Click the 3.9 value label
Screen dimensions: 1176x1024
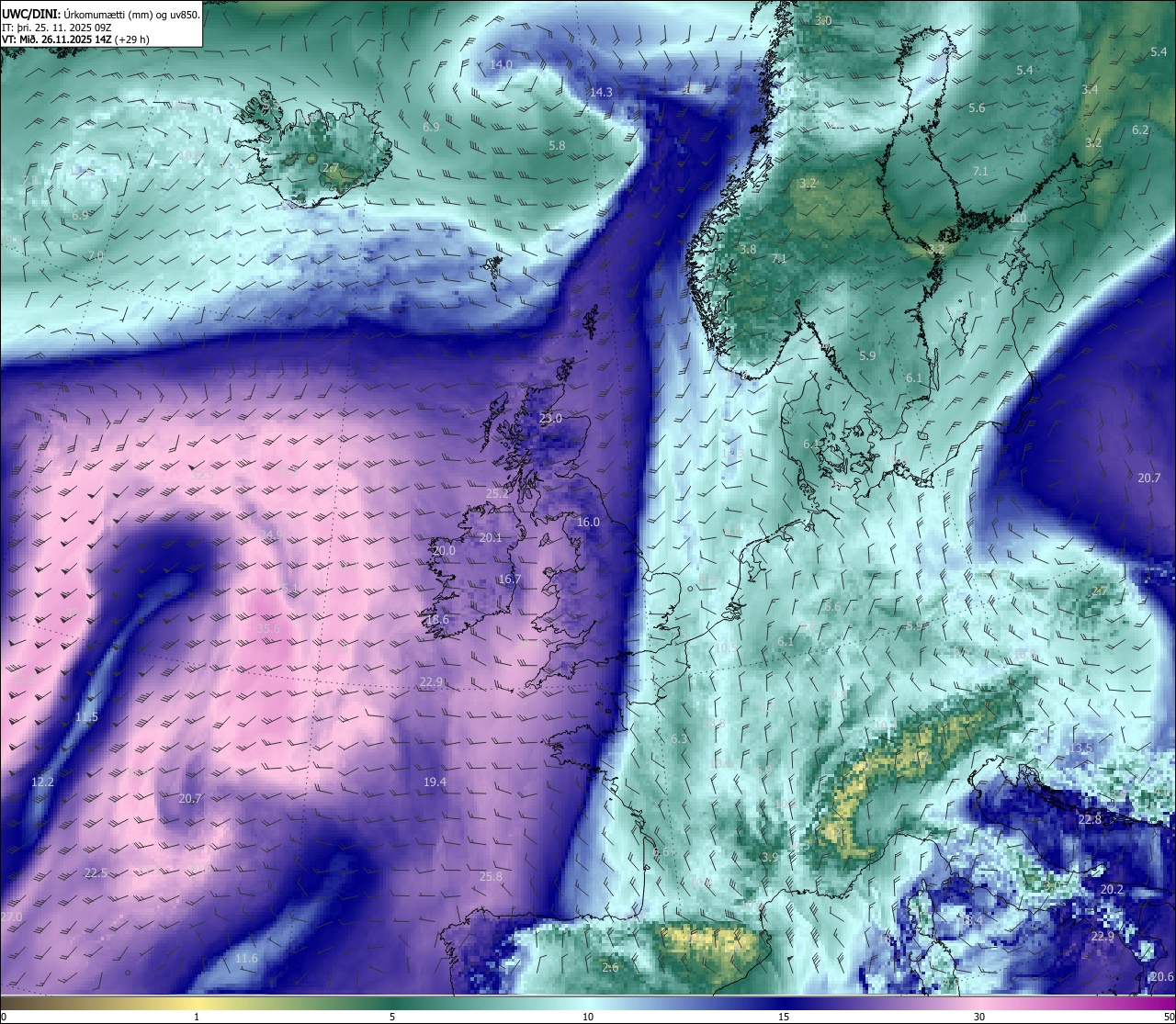tap(770, 856)
